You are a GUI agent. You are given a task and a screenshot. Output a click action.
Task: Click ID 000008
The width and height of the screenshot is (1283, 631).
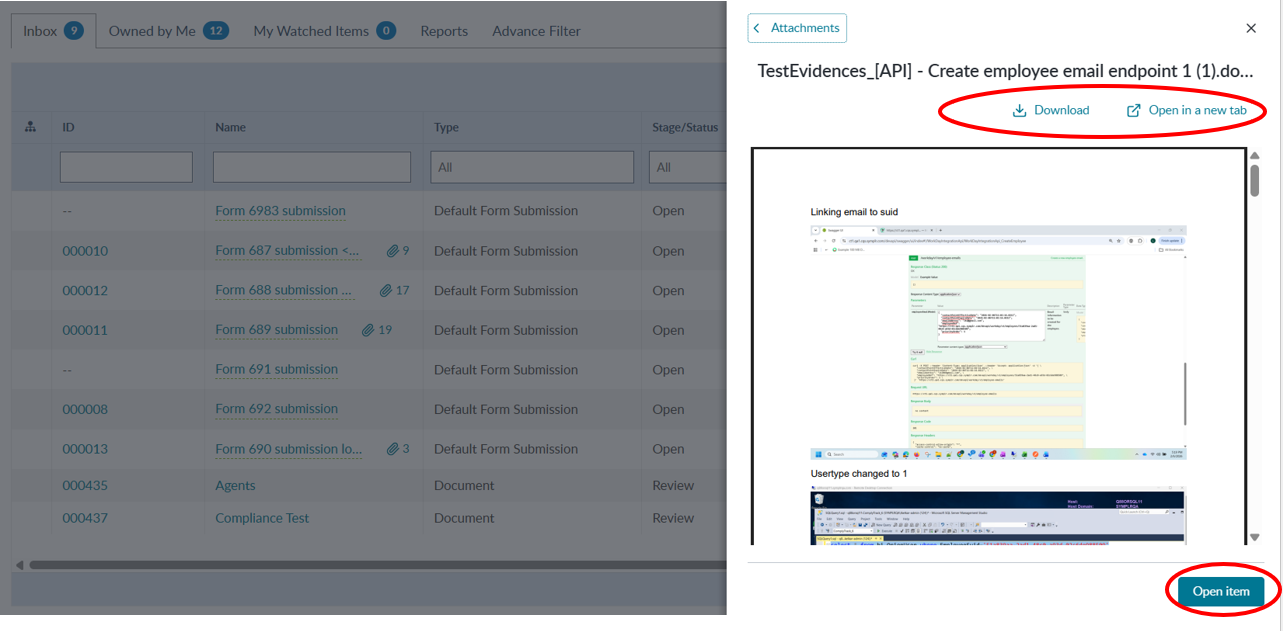coord(85,409)
